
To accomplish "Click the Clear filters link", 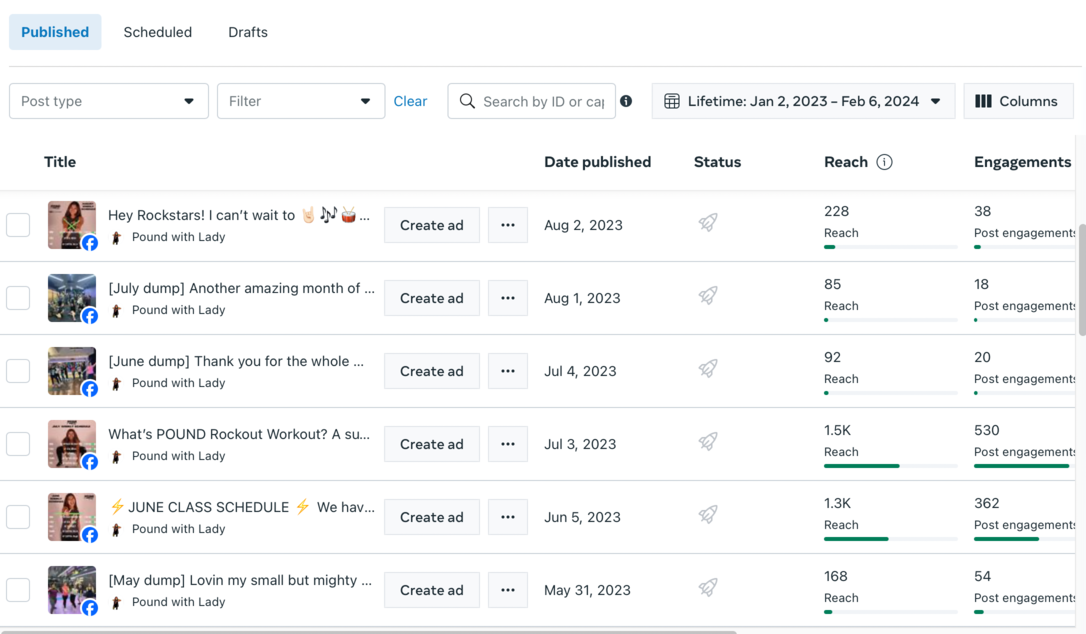I will [410, 101].
